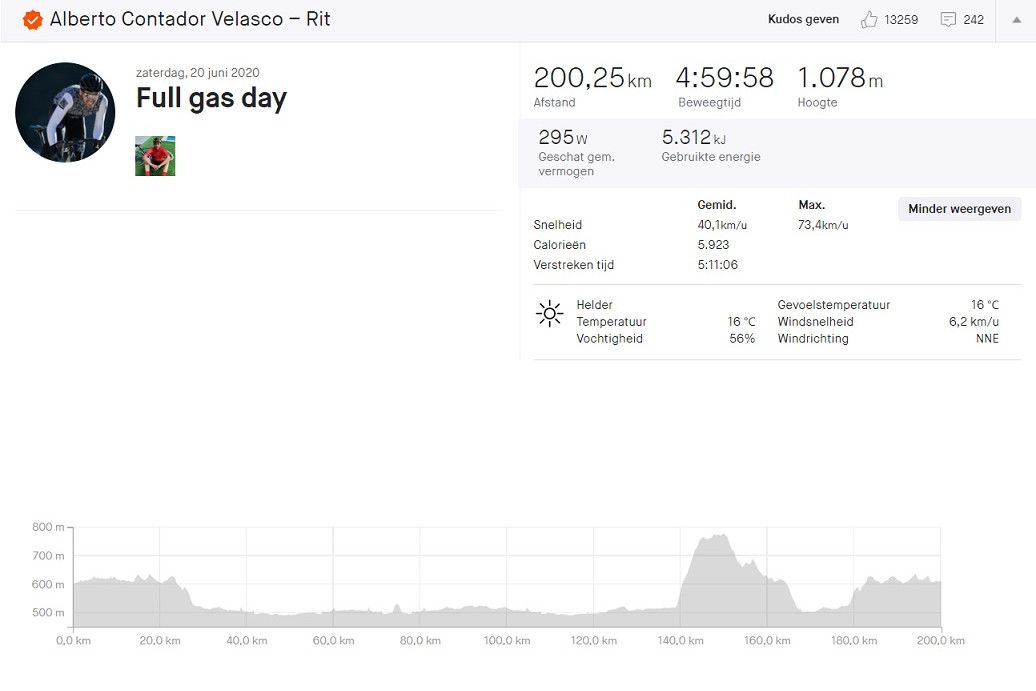
Task: Click the sun icon next to 'Helder'
Action: pyautogui.click(x=549, y=313)
